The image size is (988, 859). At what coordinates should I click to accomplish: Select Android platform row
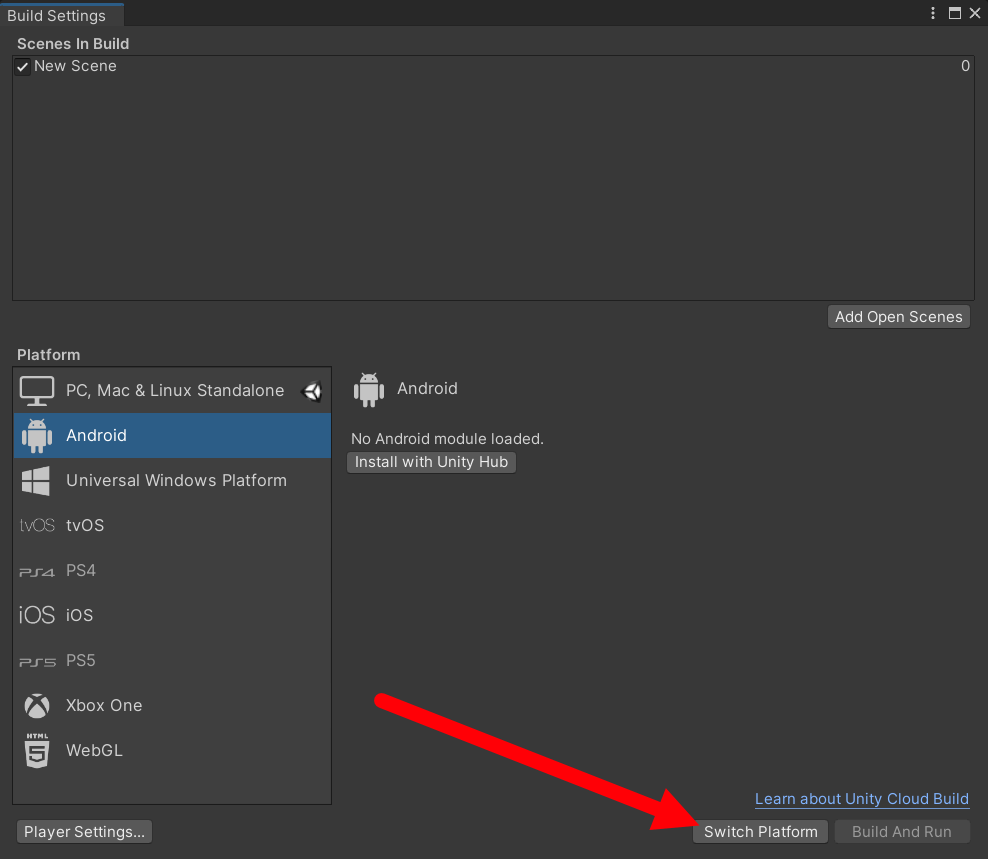pyautogui.click(x=172, y=435)
